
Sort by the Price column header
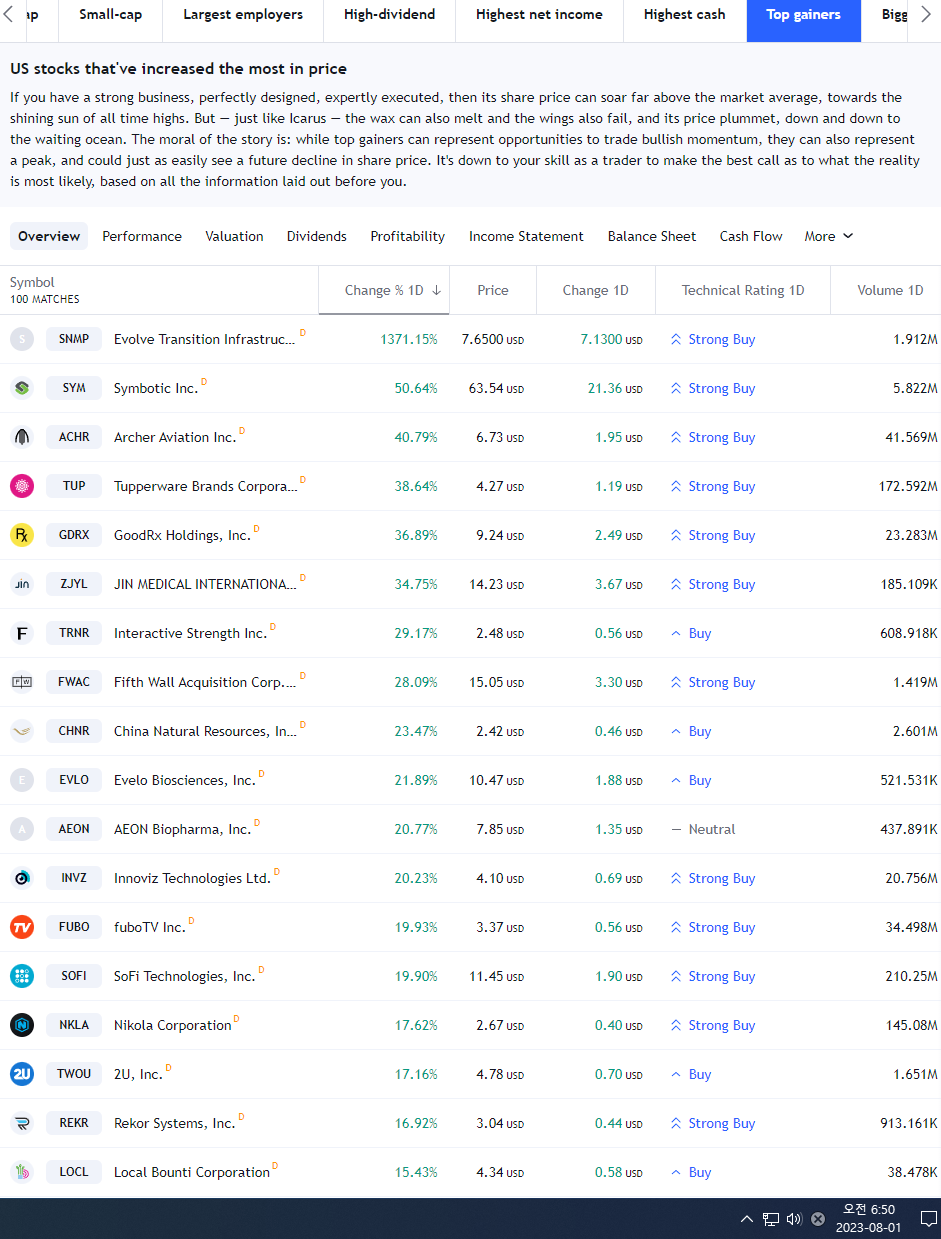point(493,290)
